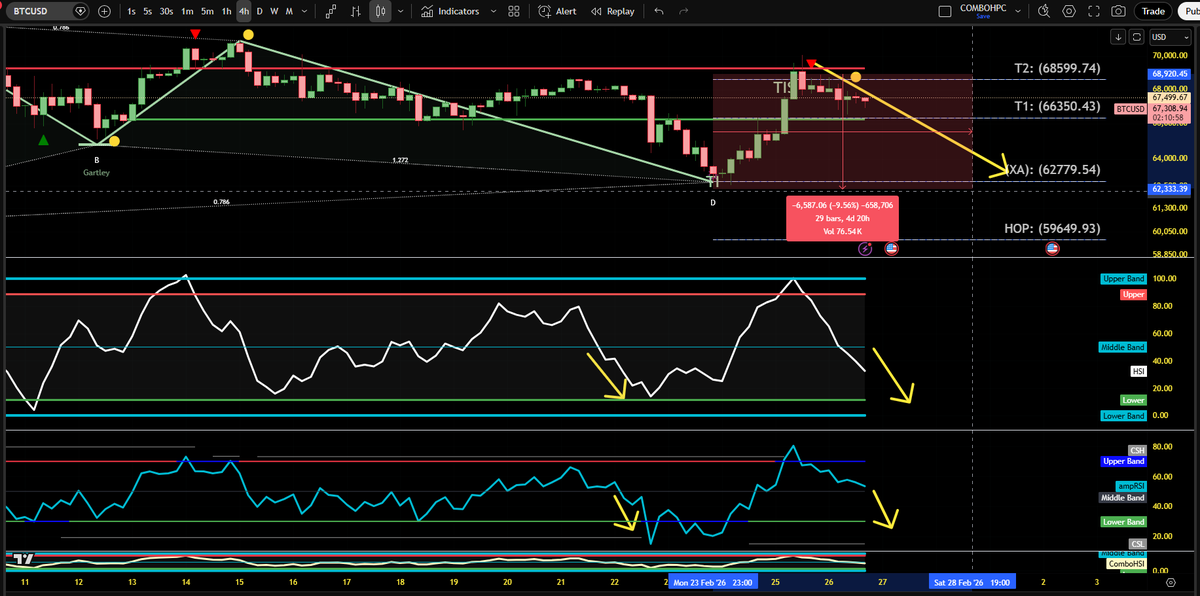This screenshot has height=596, width=1200.
Task: Click the red down triangle marker near 14
Action: coord(194,34)
